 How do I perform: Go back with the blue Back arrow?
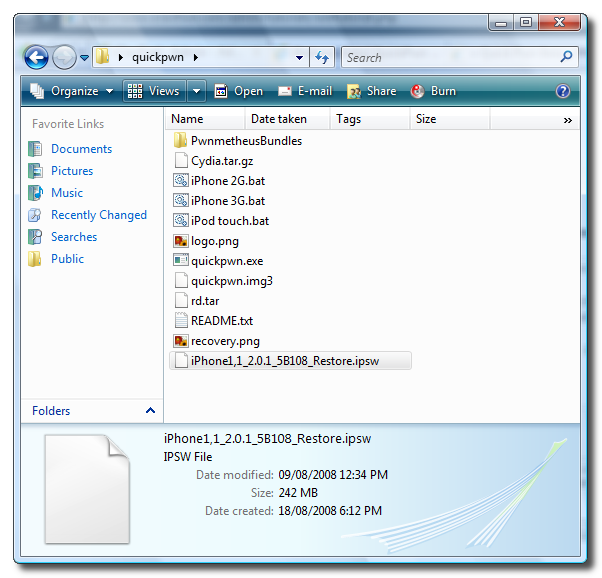36,57
